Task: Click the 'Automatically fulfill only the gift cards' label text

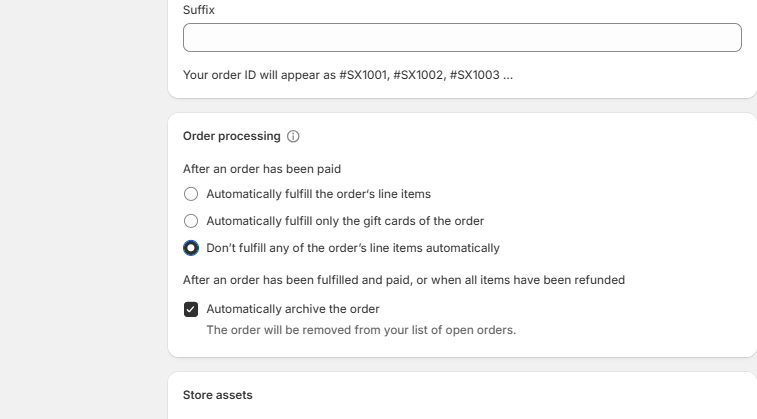Action: [345, 221]
